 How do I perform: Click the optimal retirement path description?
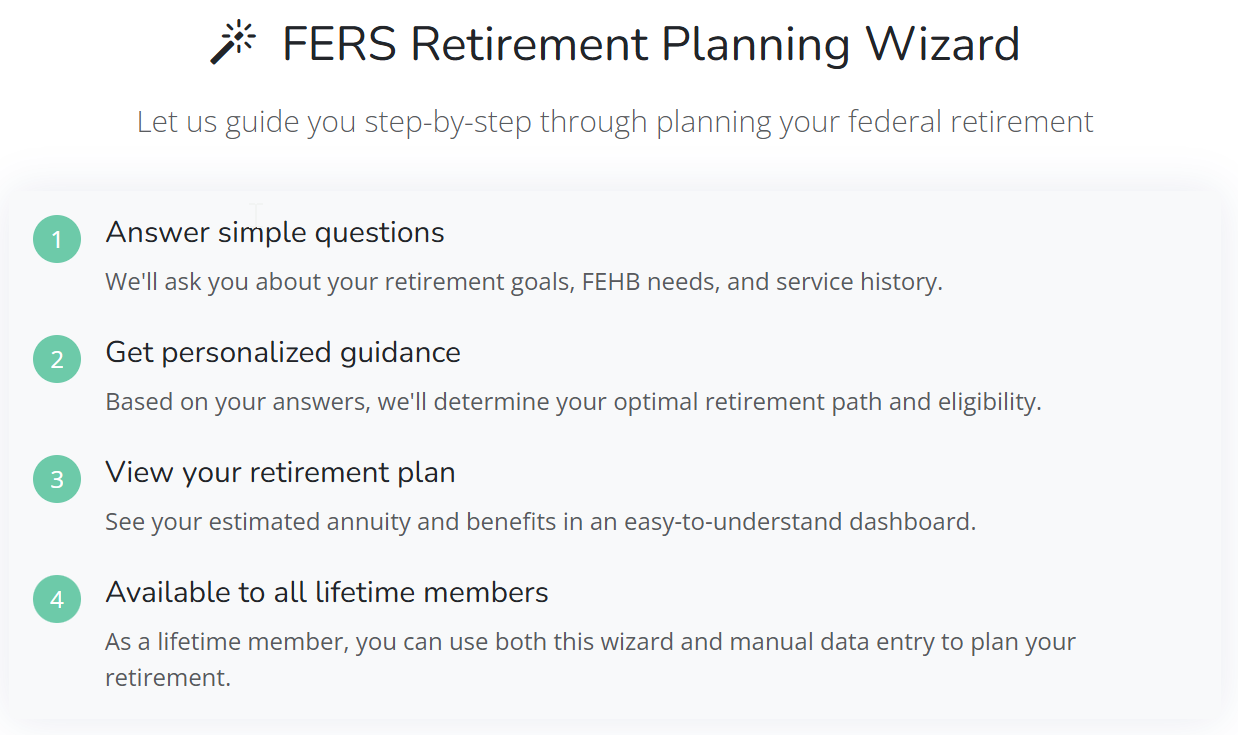tap(573, 402)
